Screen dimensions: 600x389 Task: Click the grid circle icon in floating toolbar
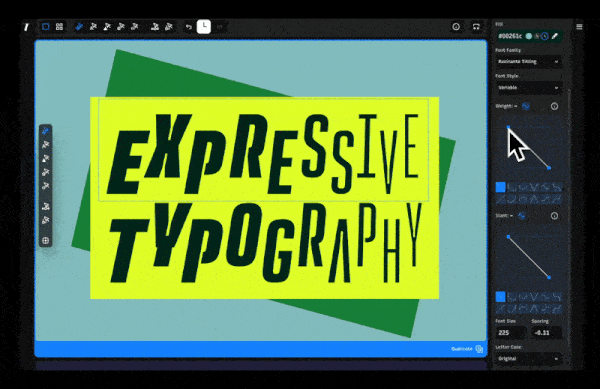pos(46,241)
